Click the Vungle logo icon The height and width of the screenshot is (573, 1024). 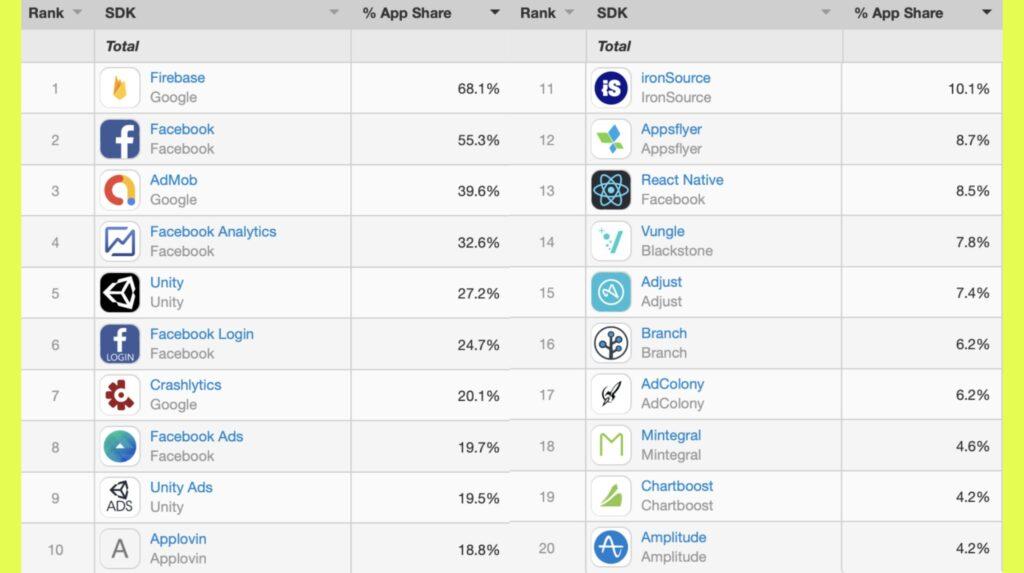tap(611, 241)
